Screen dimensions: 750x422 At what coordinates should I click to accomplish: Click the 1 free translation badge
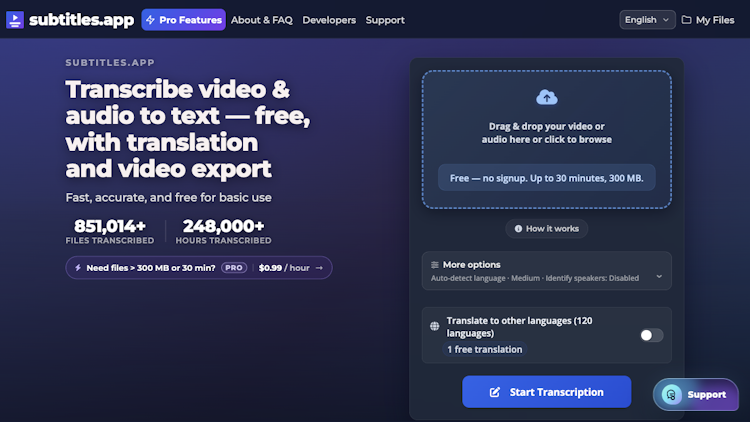[485, 349]
